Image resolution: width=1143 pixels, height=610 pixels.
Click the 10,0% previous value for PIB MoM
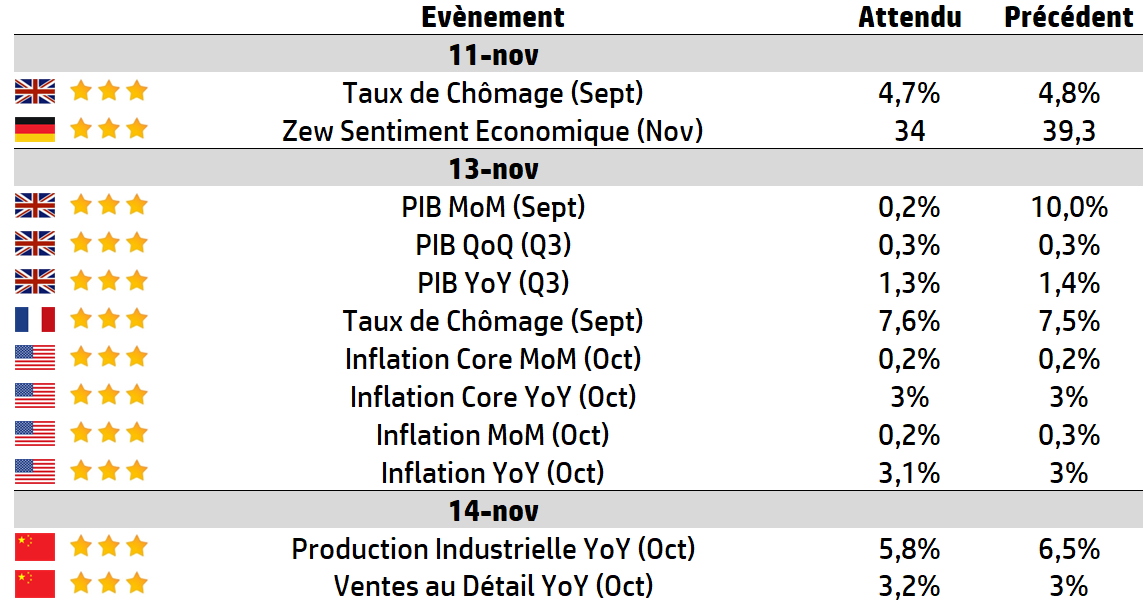tap(1069, 207)
